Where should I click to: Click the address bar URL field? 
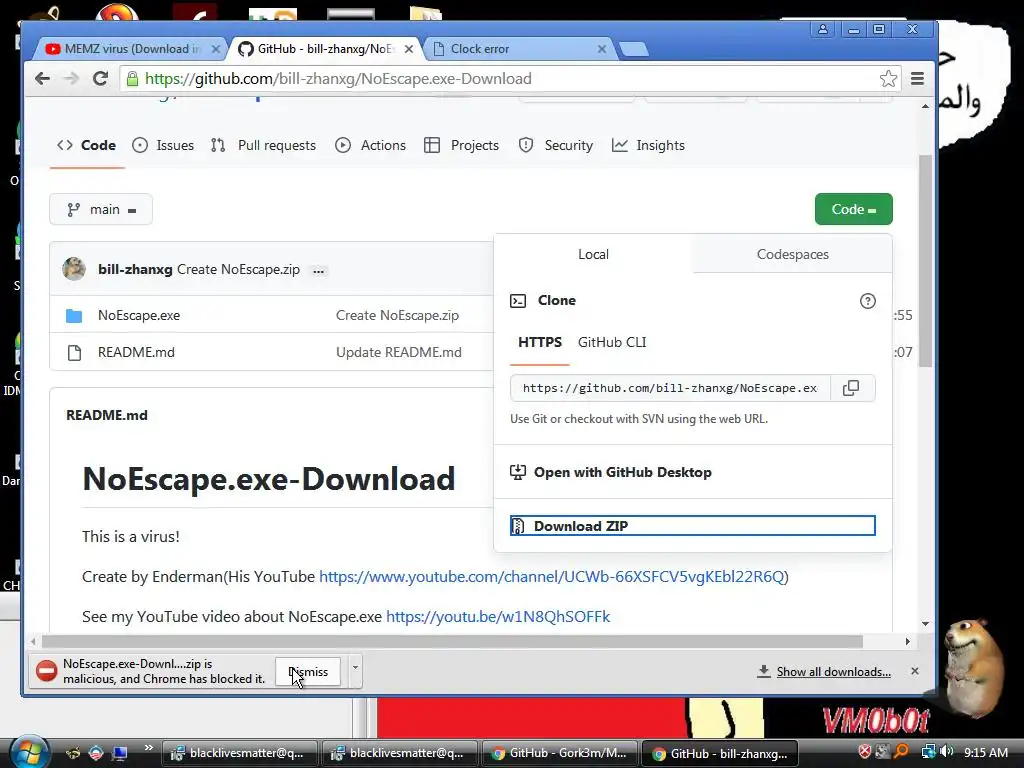(509, 79)
